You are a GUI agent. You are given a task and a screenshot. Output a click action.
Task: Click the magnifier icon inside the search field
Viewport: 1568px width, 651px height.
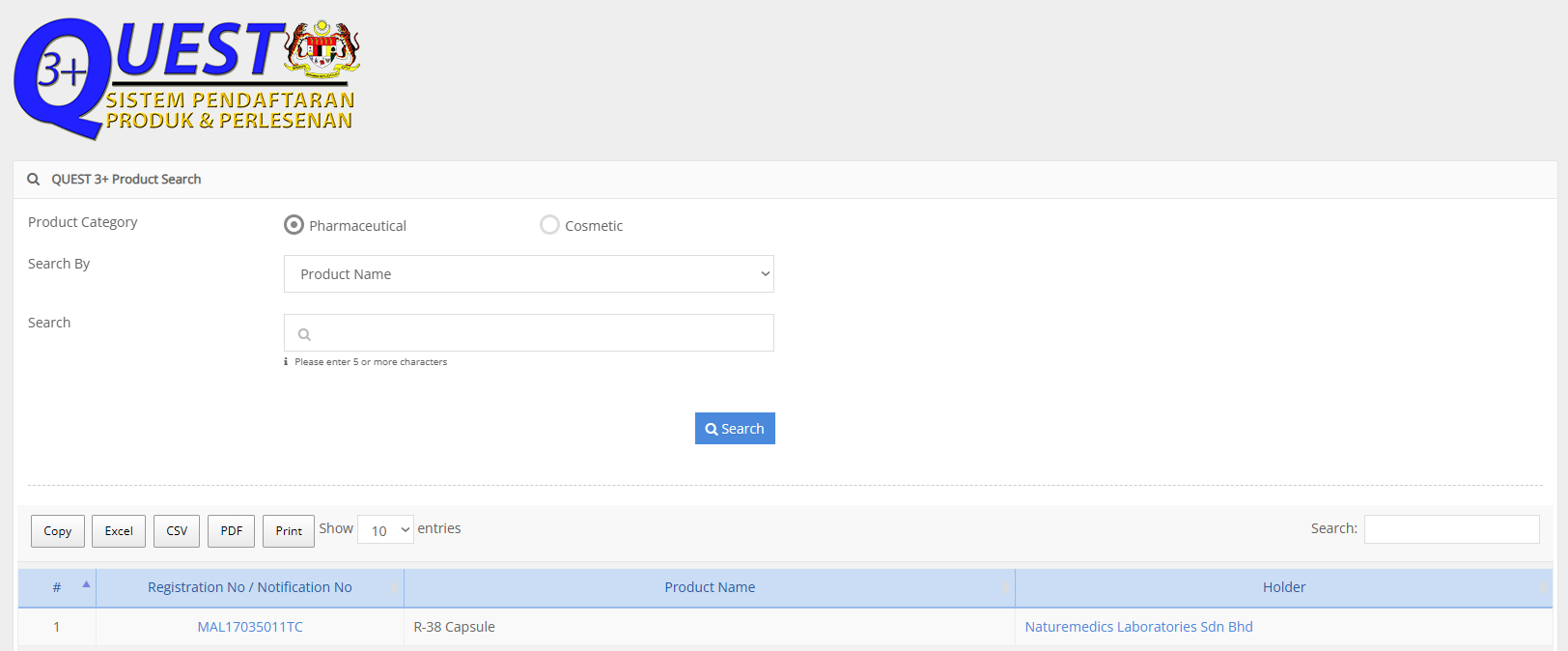[x=304, y=335]
